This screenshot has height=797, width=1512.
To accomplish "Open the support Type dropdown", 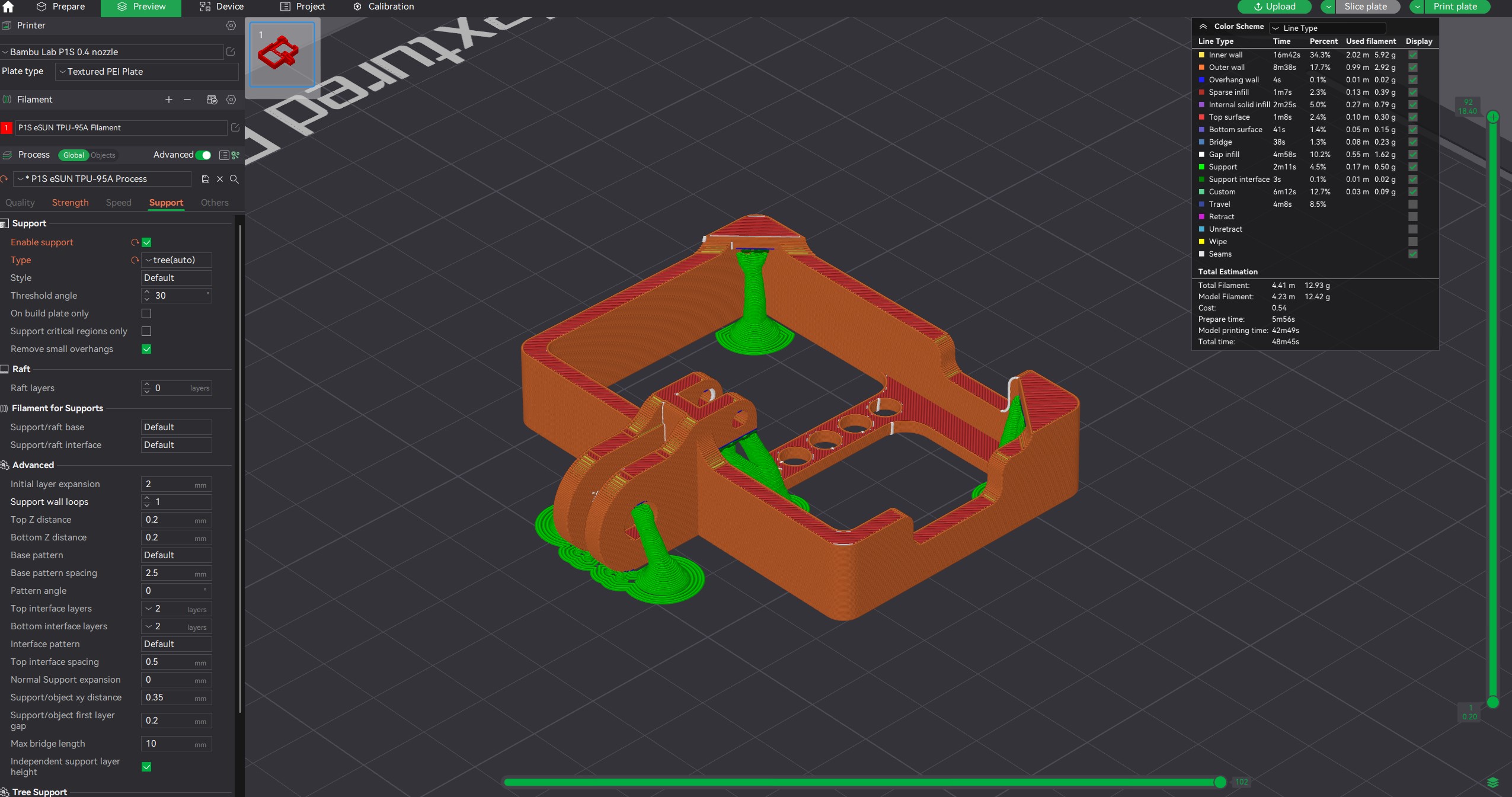I will point(177,260).
